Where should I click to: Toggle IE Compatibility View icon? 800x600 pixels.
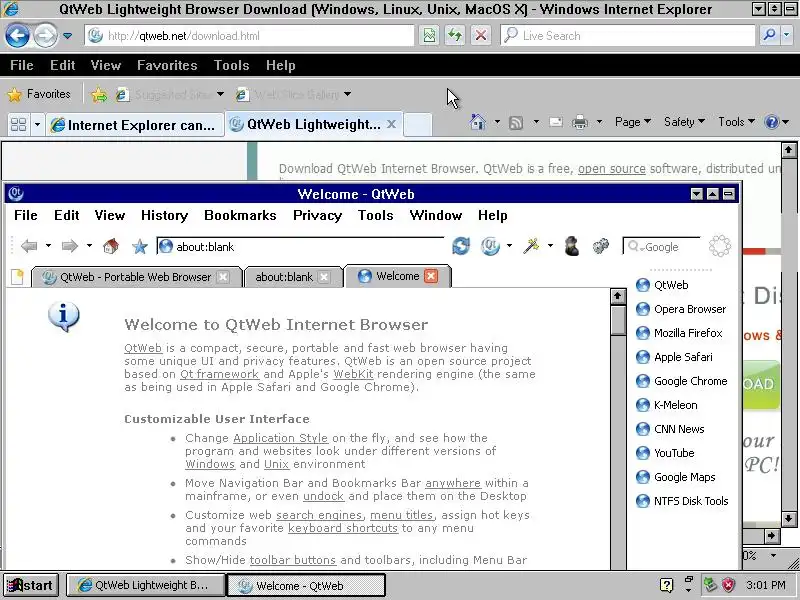(x=429, y=36)
